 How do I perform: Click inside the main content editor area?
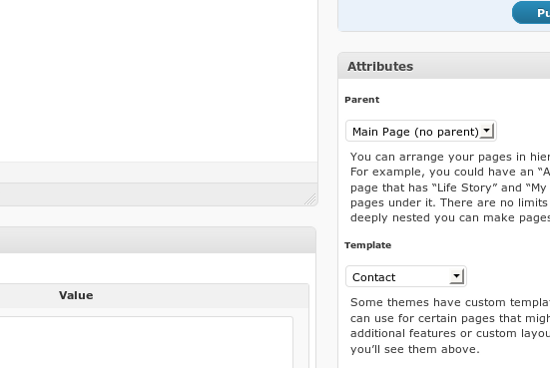click(158, 81)
